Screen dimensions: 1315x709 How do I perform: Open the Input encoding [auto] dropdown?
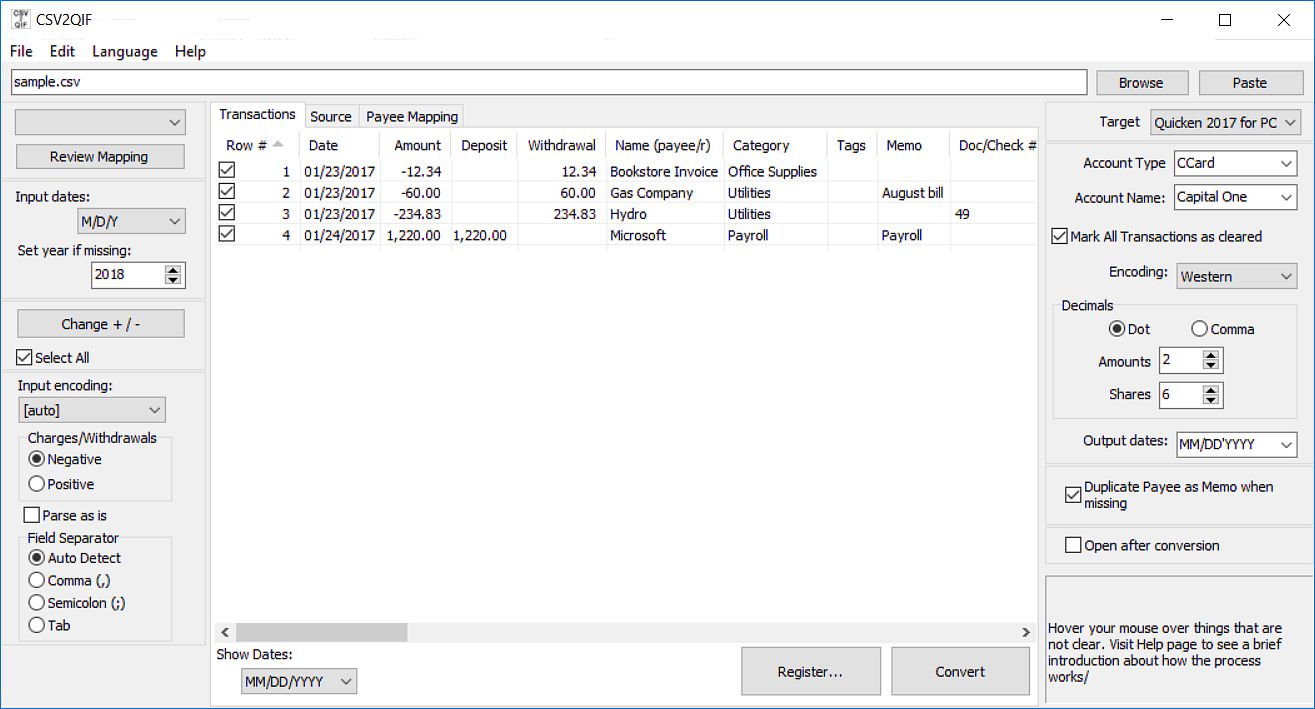pyautogui.click(x=92, y=410)
